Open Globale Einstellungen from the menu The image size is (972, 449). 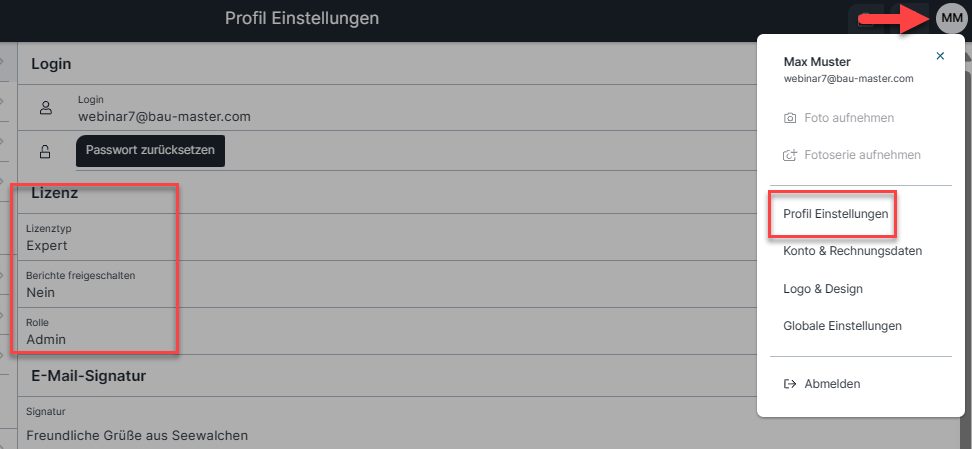coord(842,326)
